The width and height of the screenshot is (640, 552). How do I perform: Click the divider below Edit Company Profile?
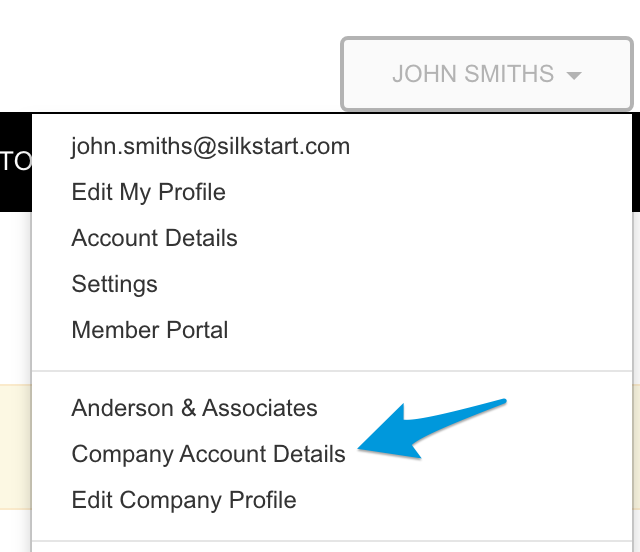(x=332, y=541)
